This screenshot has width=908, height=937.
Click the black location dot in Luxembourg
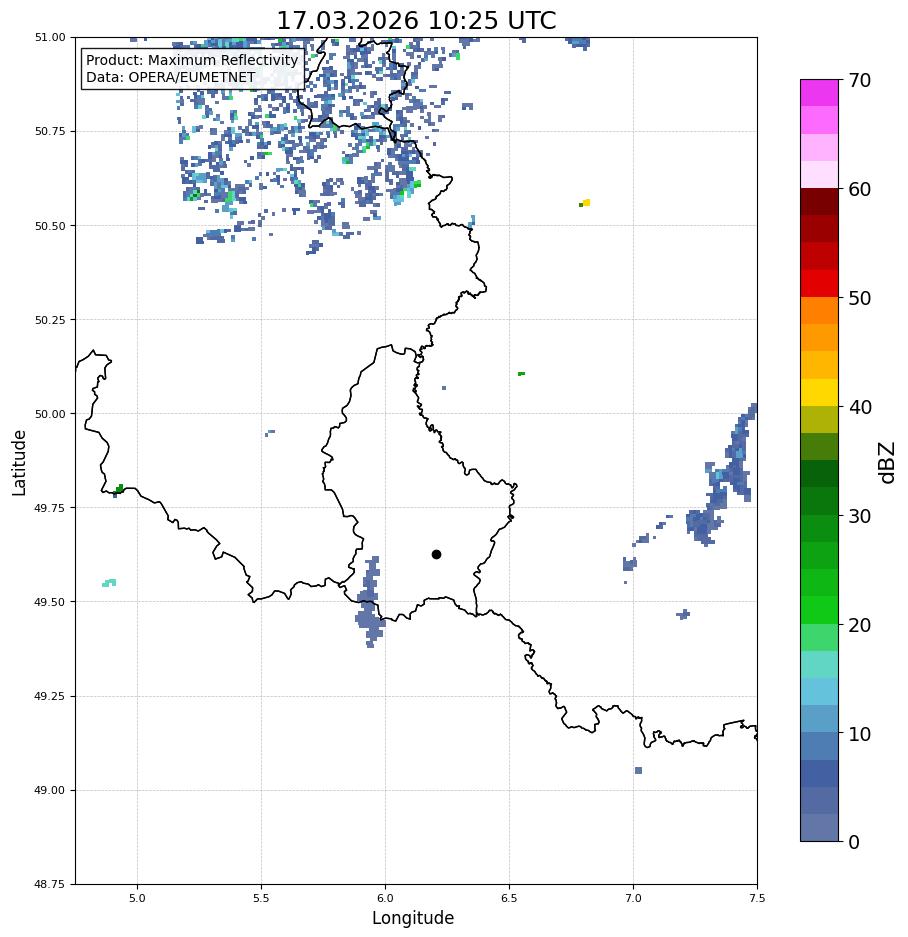click(436, 555)
